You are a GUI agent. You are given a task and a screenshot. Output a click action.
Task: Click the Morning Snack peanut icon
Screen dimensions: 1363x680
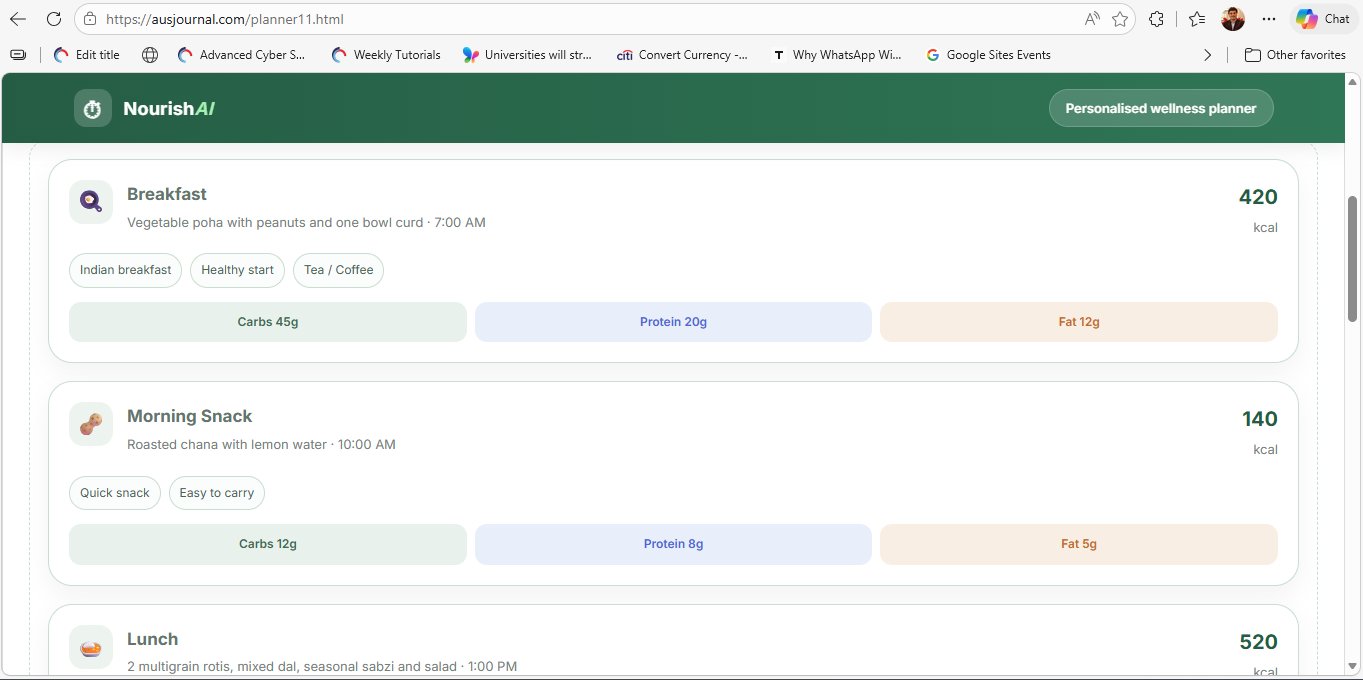click(90, 423)
